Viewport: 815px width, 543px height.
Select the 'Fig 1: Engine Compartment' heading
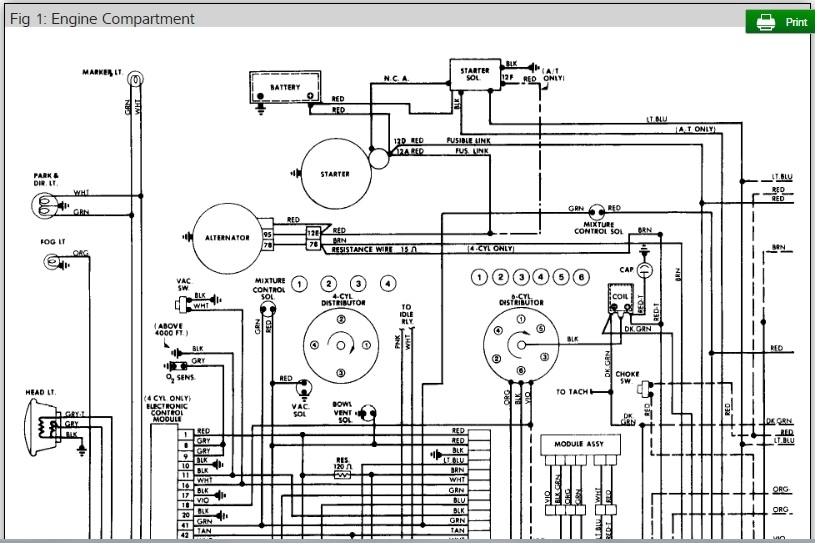pyautogui.click(x=102, y=19)
